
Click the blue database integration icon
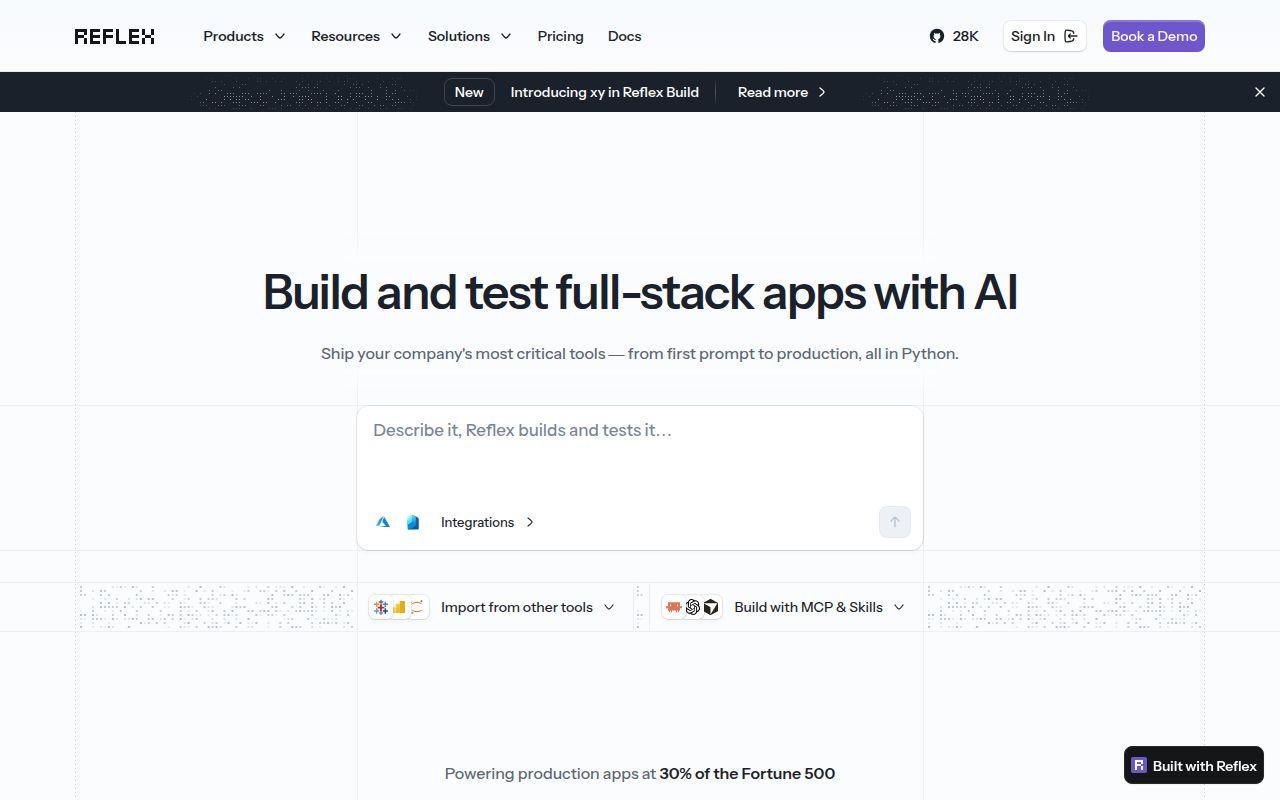pos(413,522)
